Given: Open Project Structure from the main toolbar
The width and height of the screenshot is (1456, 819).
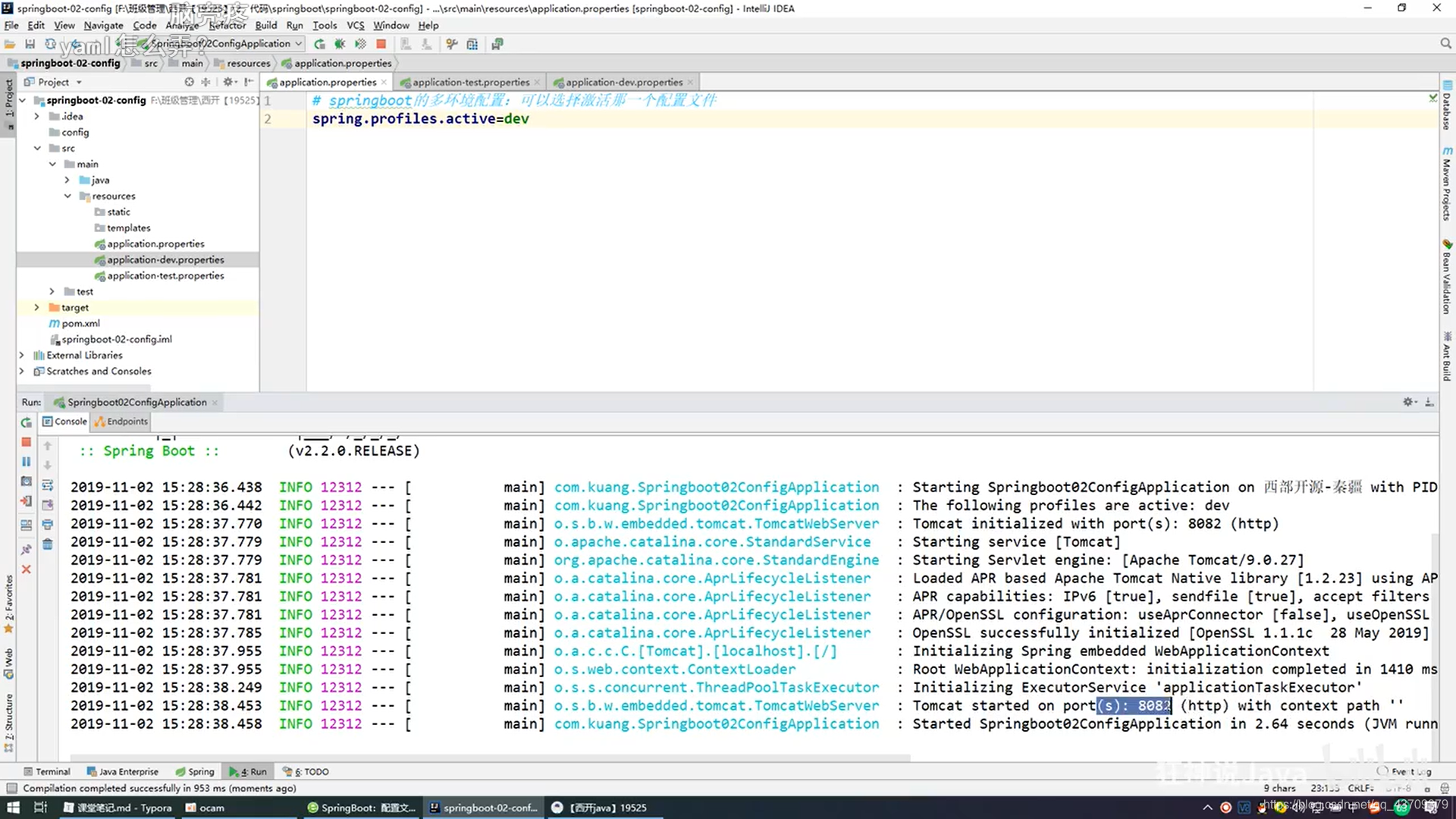Looking at the screenshot, I should [x=472, y=44].
